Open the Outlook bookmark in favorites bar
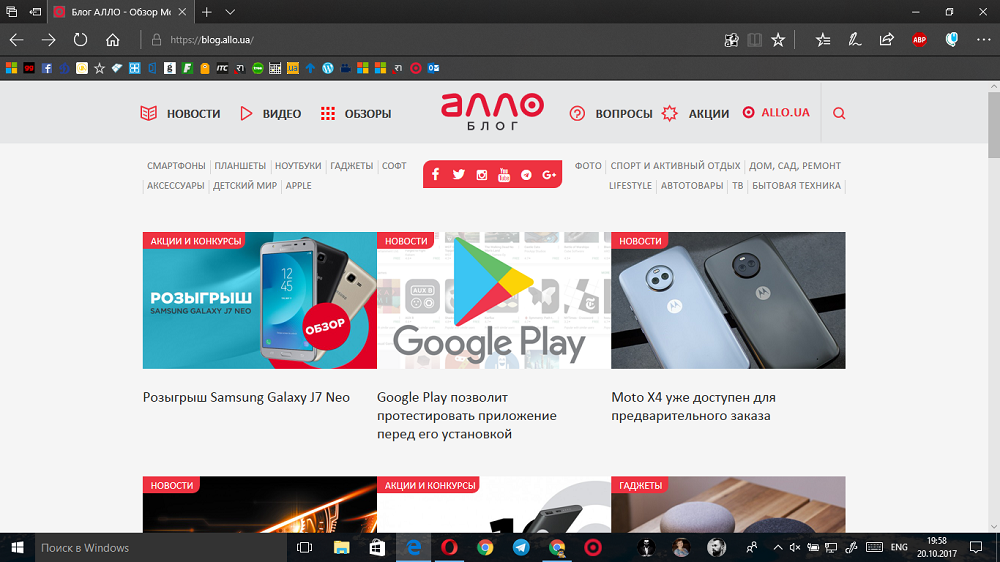Screen dimensions: 1000x562 point(433,68)
